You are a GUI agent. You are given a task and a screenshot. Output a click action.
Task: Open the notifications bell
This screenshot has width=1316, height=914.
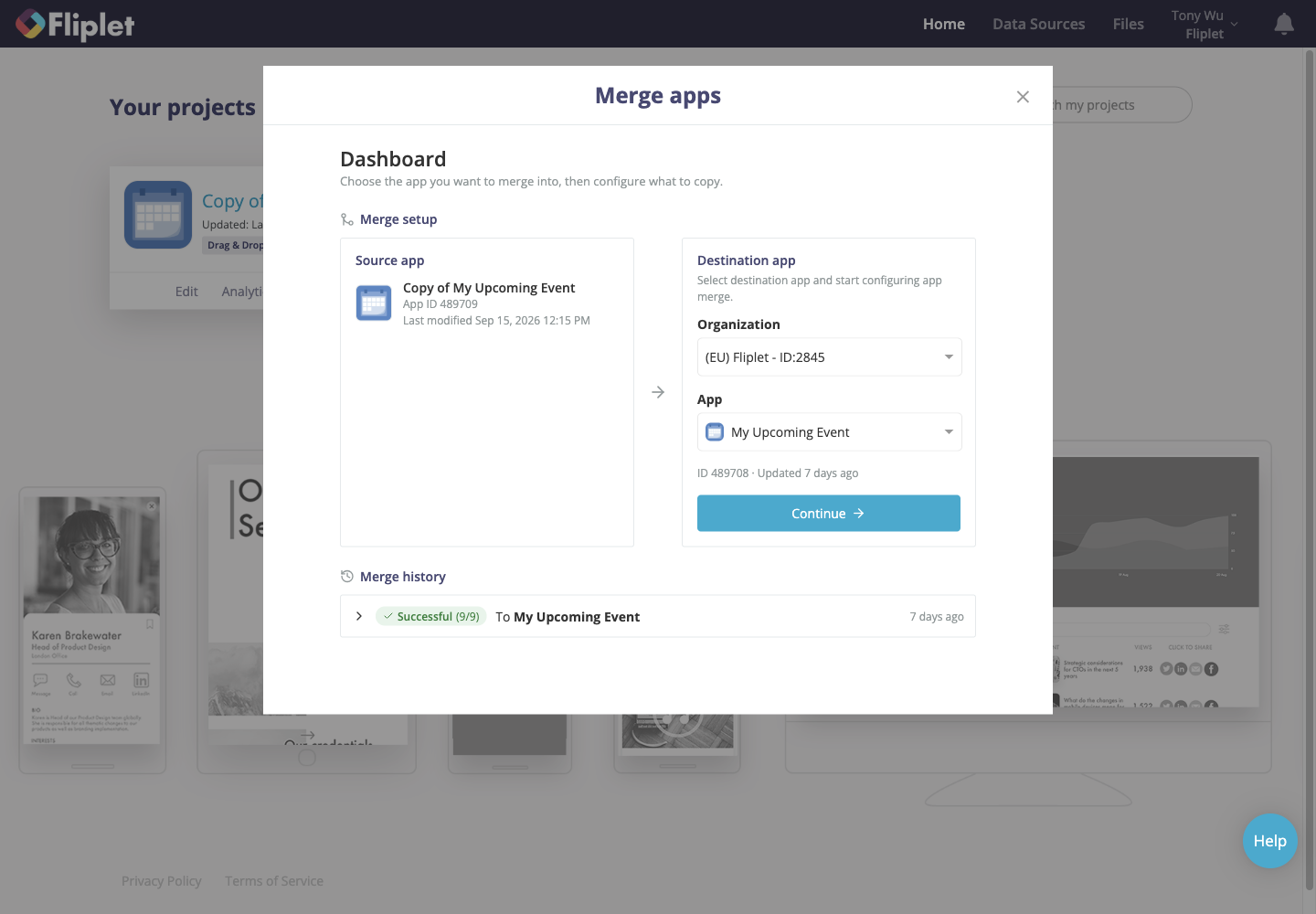point(1284,24)
